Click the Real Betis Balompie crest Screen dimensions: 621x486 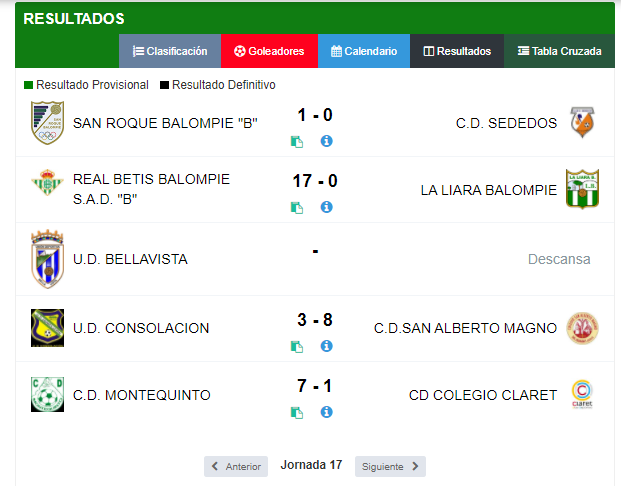coord(47,183)
